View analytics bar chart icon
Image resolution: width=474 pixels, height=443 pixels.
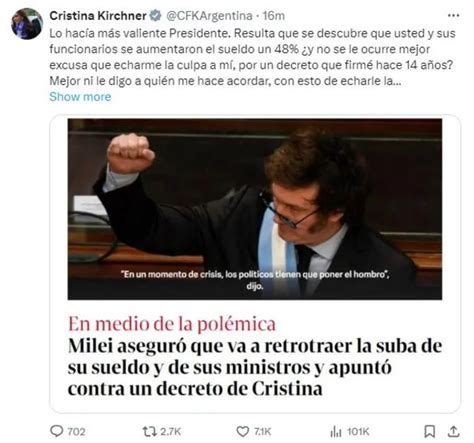point(336,432)
